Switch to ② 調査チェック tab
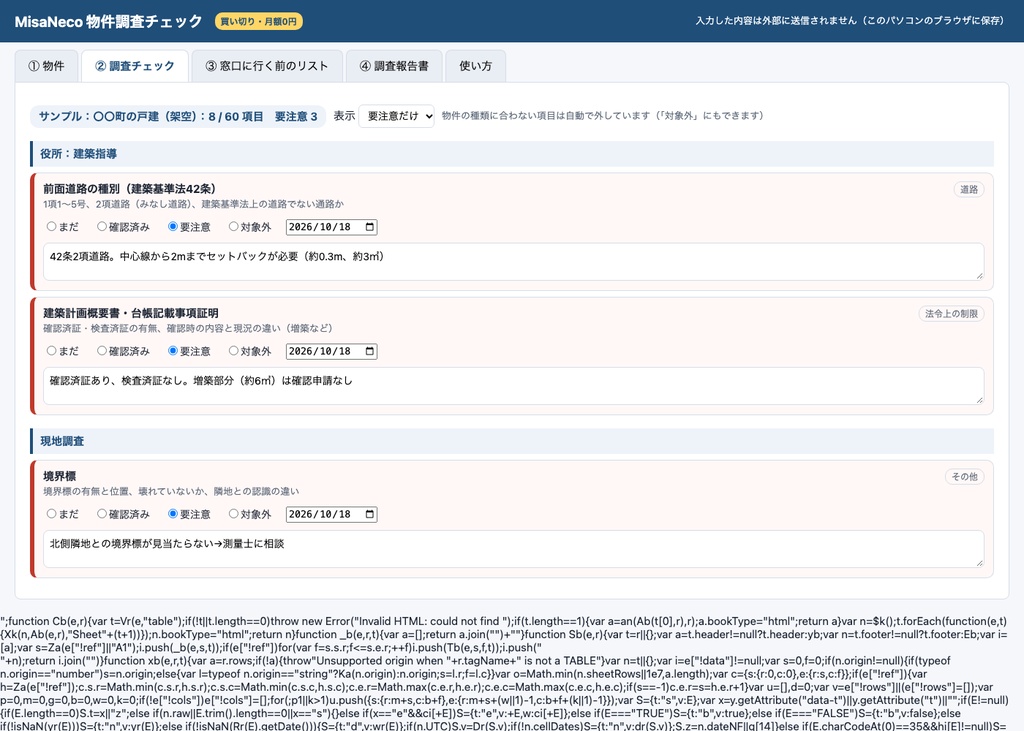The height and width of the screenshot is (731, 1024). pyautogui.click(x=135, y=66)
